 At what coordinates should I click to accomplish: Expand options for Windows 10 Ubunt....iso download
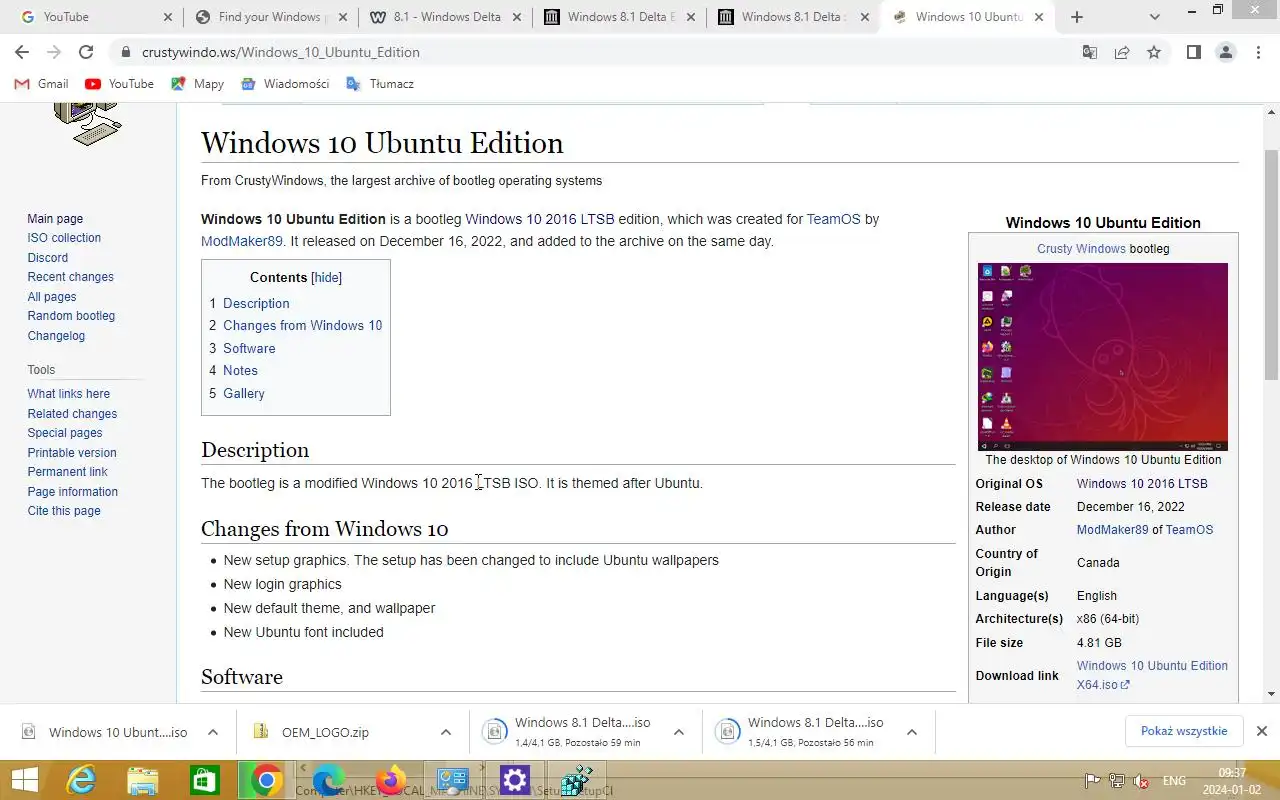pos(213,732)
